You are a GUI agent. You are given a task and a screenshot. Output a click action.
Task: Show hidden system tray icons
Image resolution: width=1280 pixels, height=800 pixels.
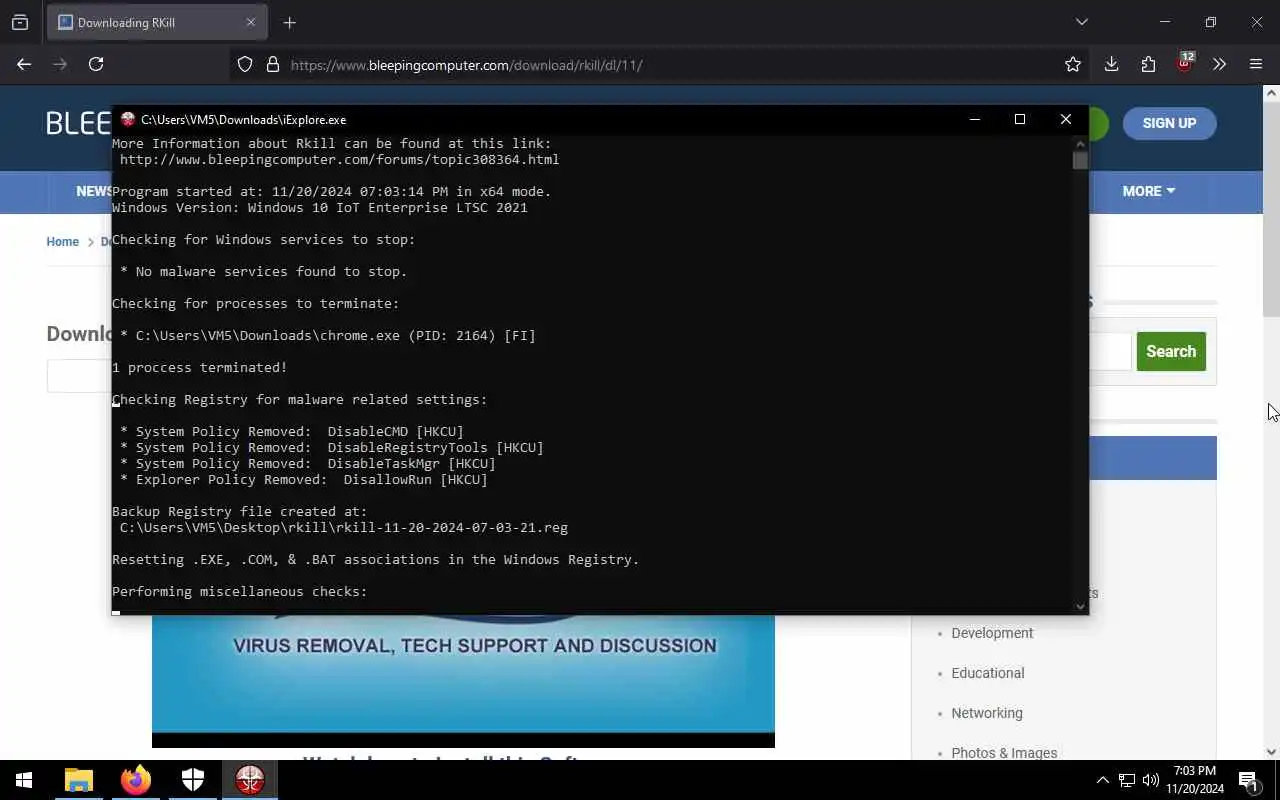pyautogui.click(x=1103, y=780)
